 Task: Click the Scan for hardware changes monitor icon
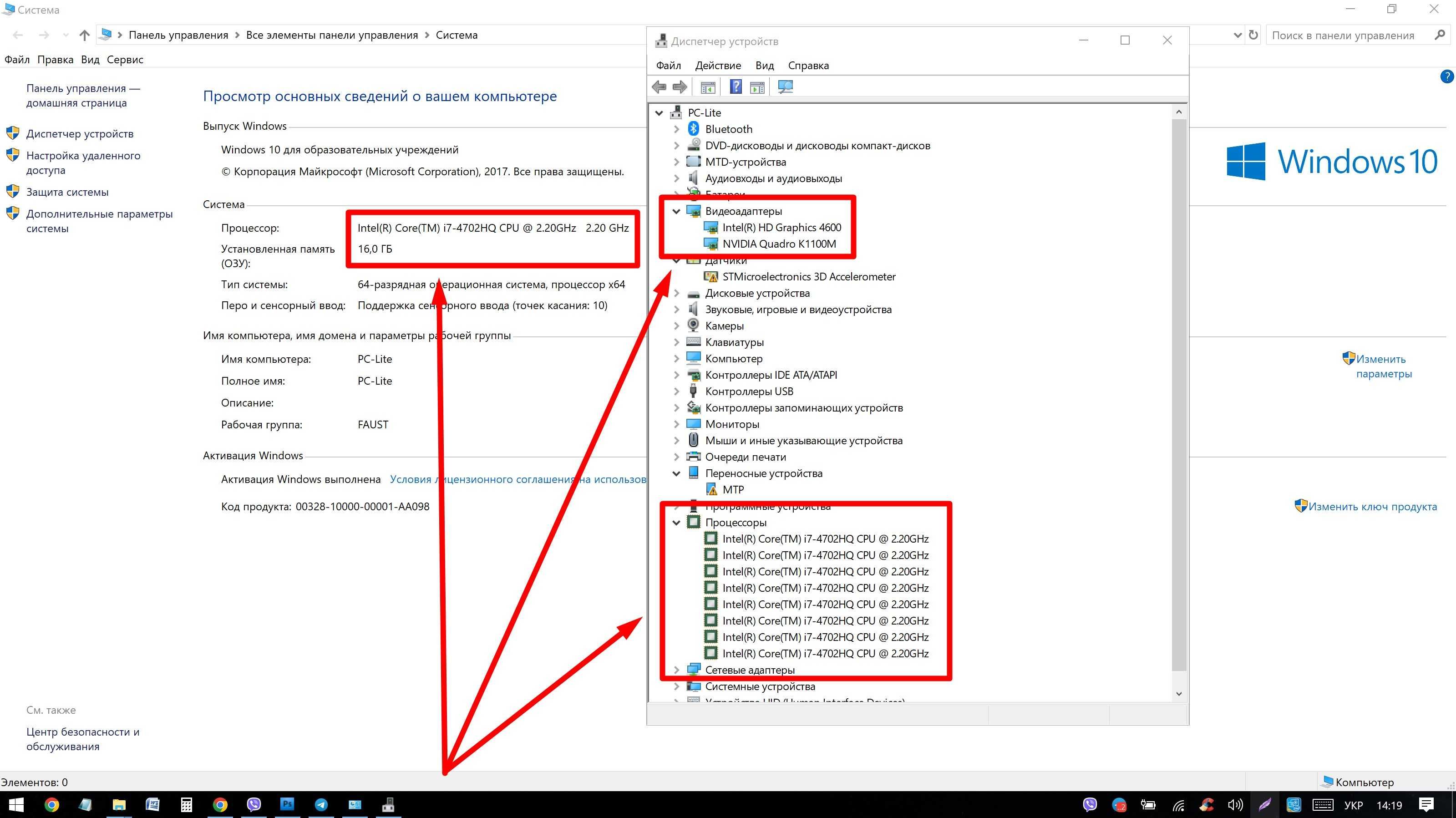(785, 87)
